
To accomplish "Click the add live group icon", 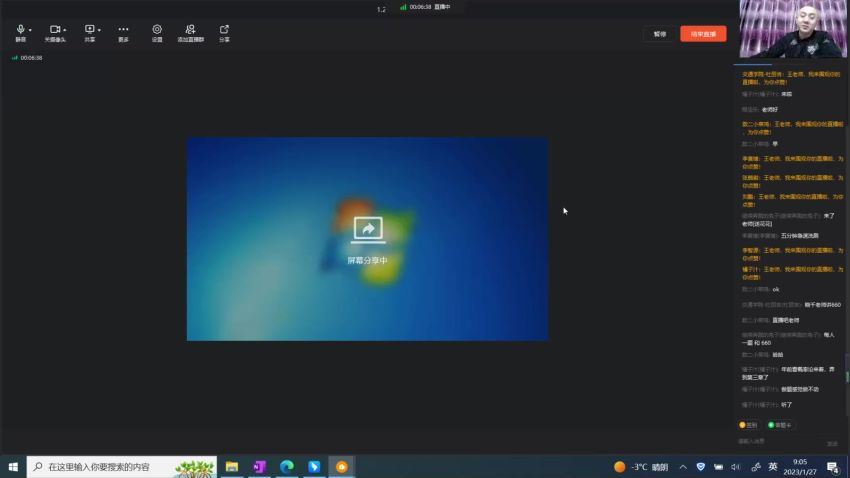I will pos(190,29).
